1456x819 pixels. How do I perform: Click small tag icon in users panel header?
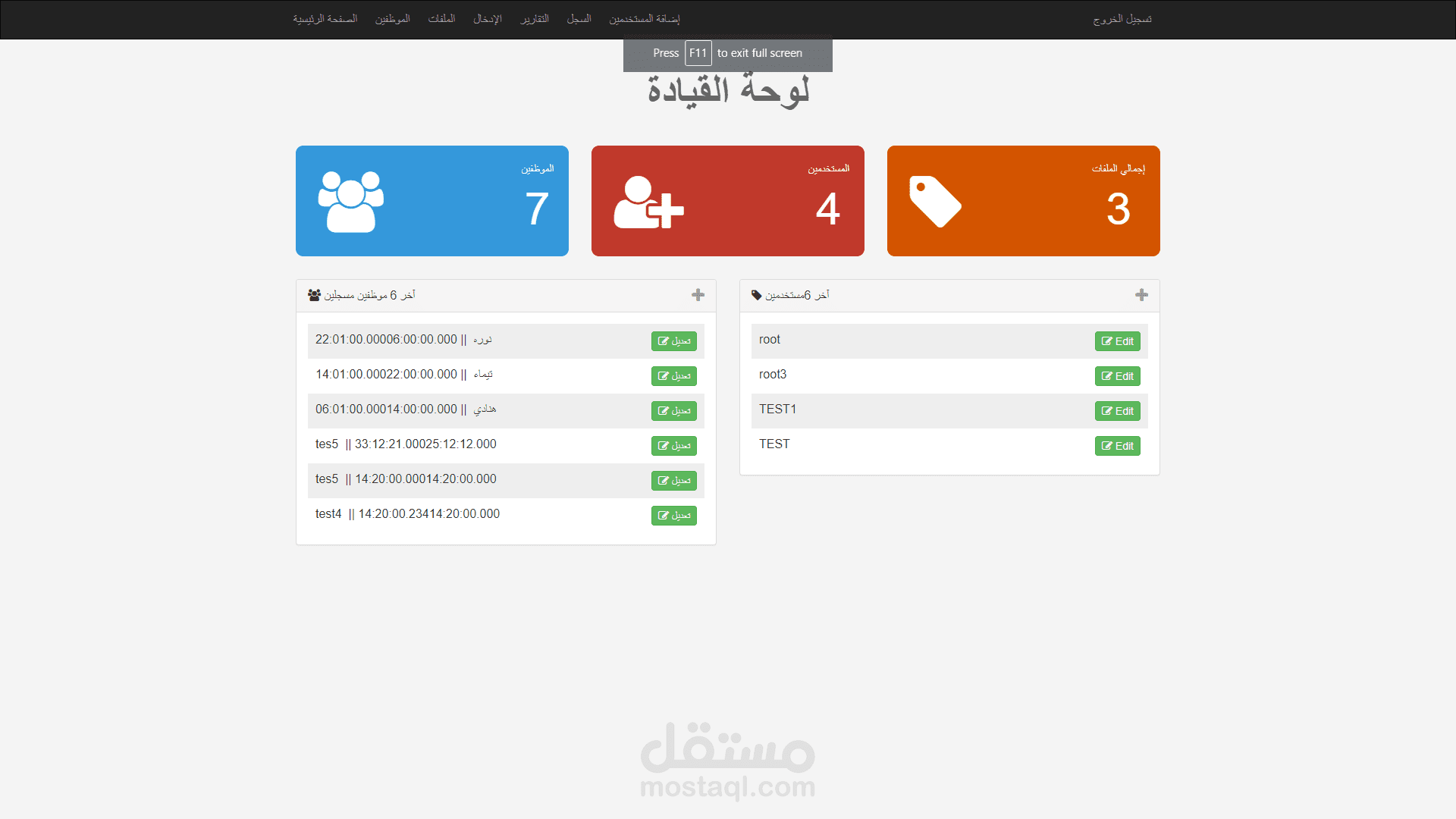click(x=756, y=295)
